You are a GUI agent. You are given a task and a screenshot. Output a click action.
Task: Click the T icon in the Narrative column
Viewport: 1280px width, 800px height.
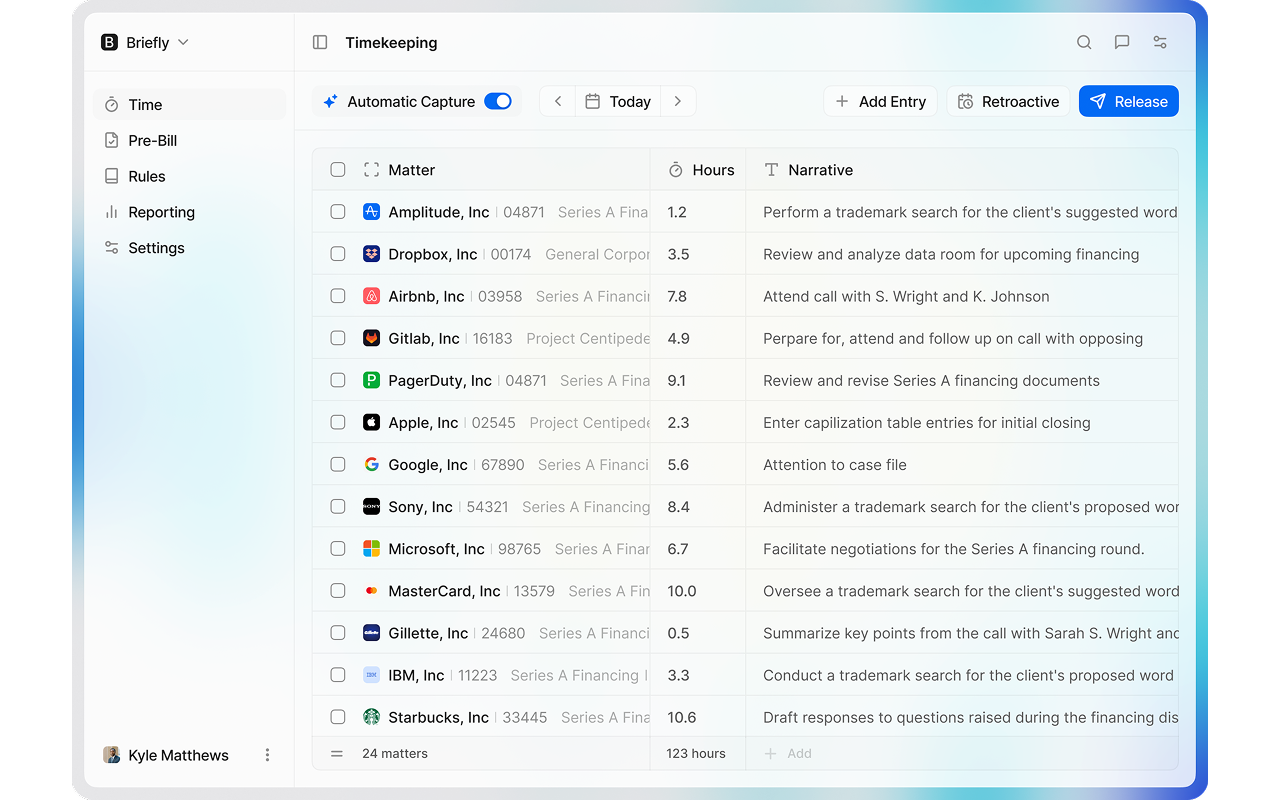tap(770, 170)
